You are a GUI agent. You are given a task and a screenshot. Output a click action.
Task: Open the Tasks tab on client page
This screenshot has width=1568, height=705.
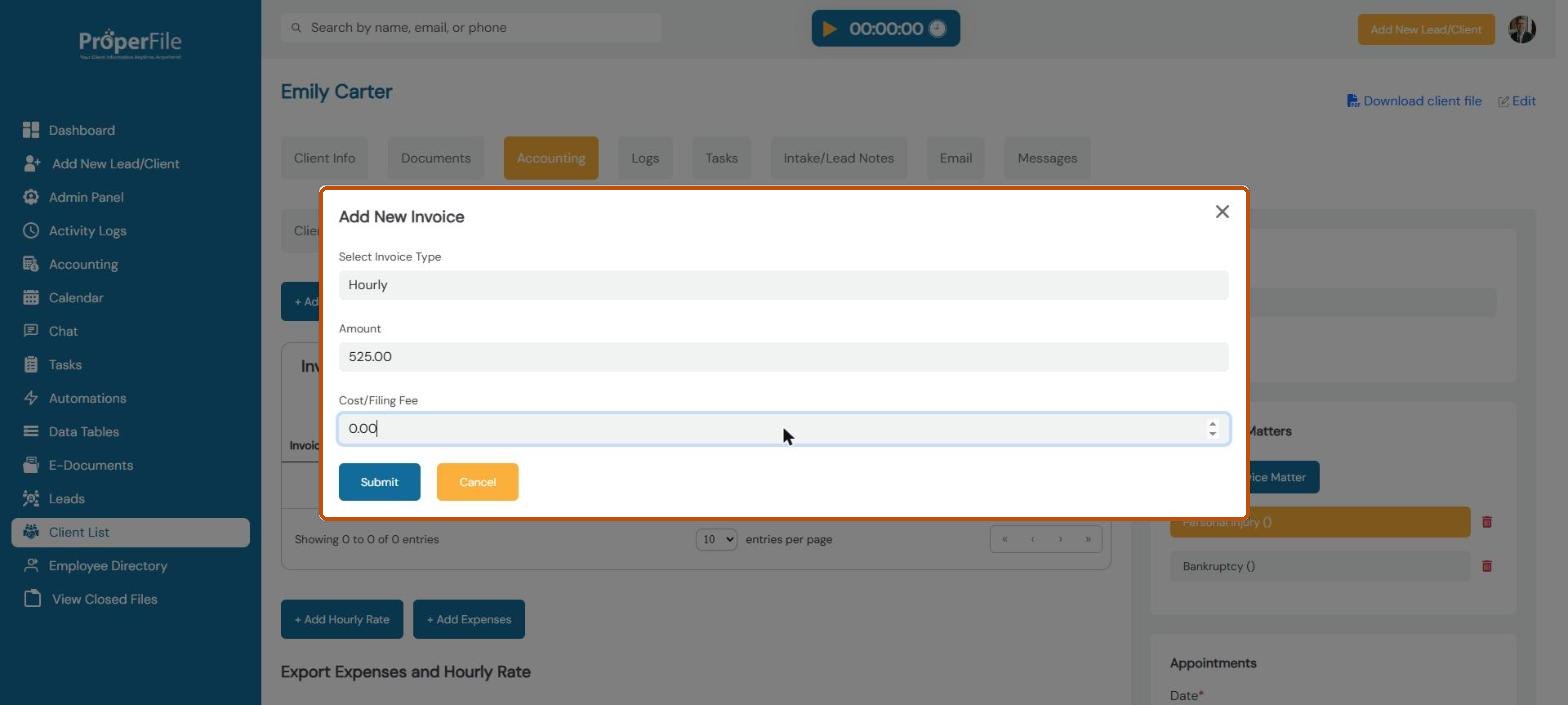point(721,158)
